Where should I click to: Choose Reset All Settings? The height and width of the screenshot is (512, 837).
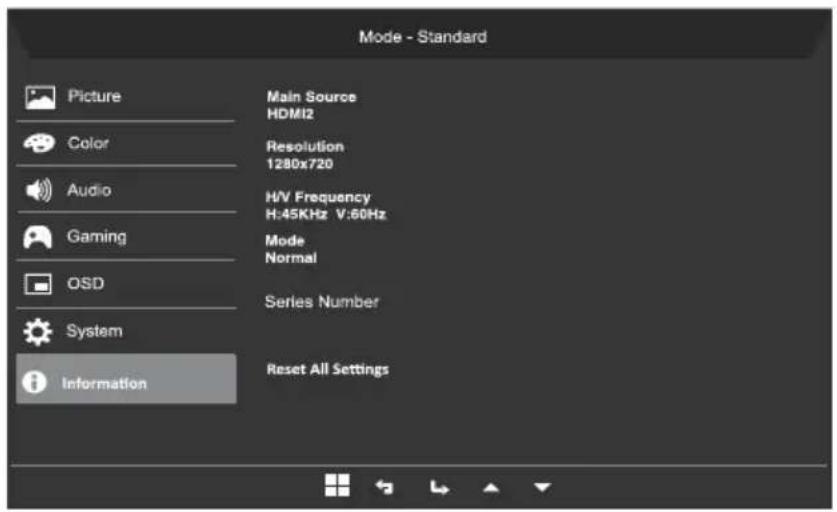[x=328, y=369]
